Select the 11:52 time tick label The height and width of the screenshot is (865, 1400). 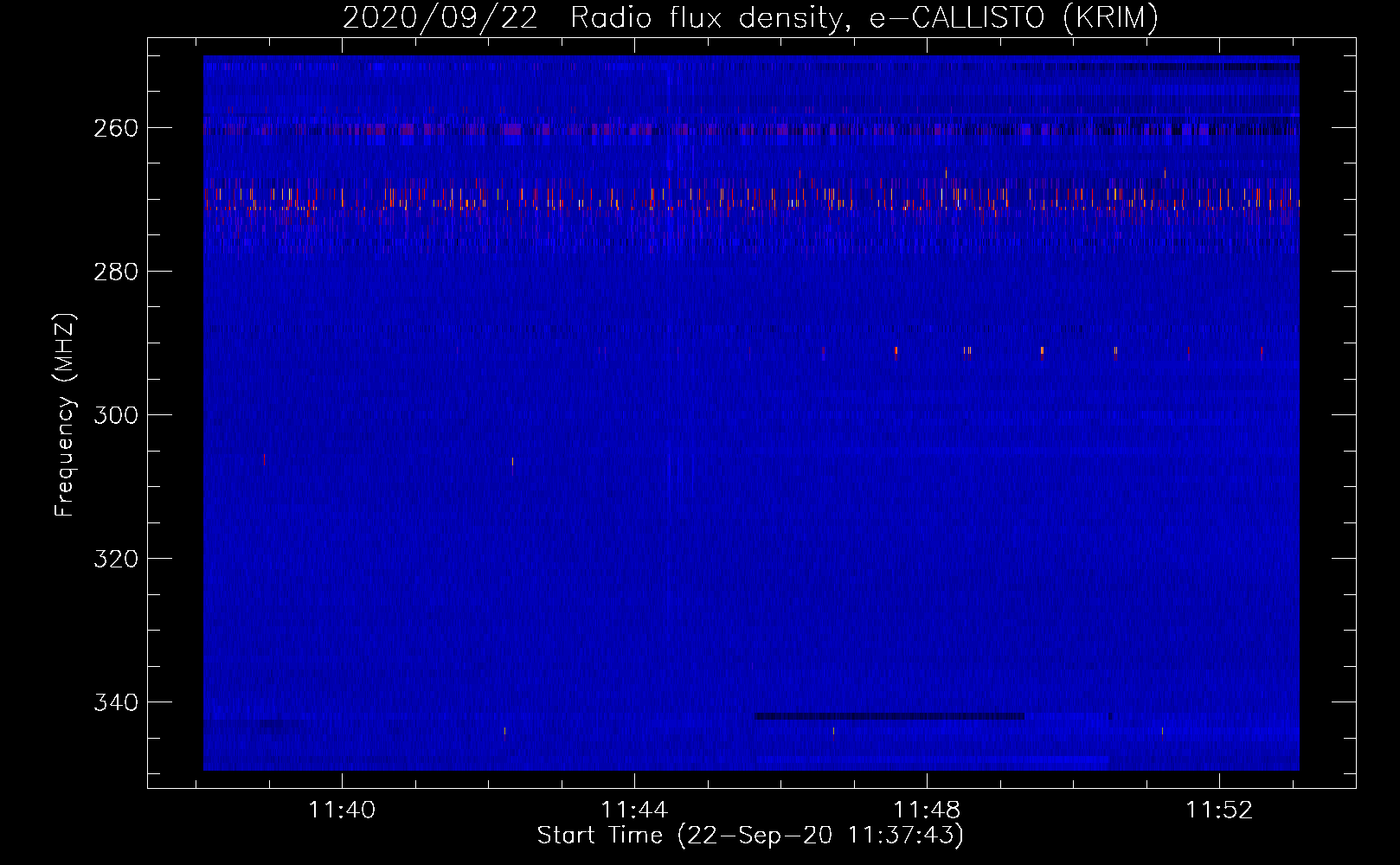(1219, 810)
